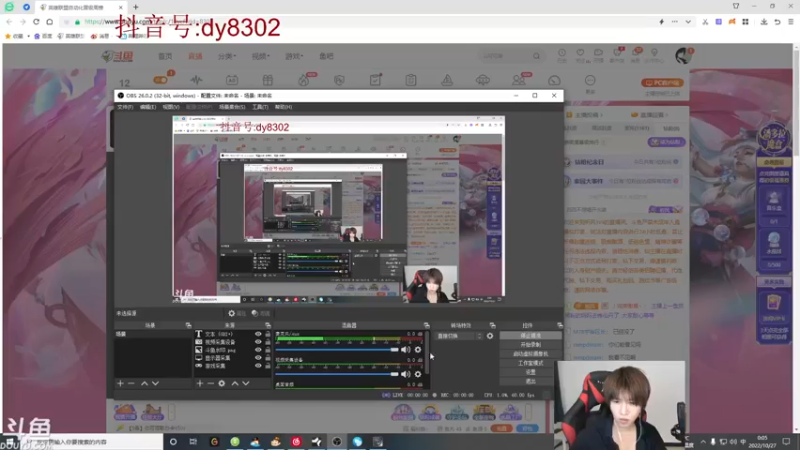Screen dimensions: 800x450
Task: Move the scene up in the list
Action: tap(144, 383)
